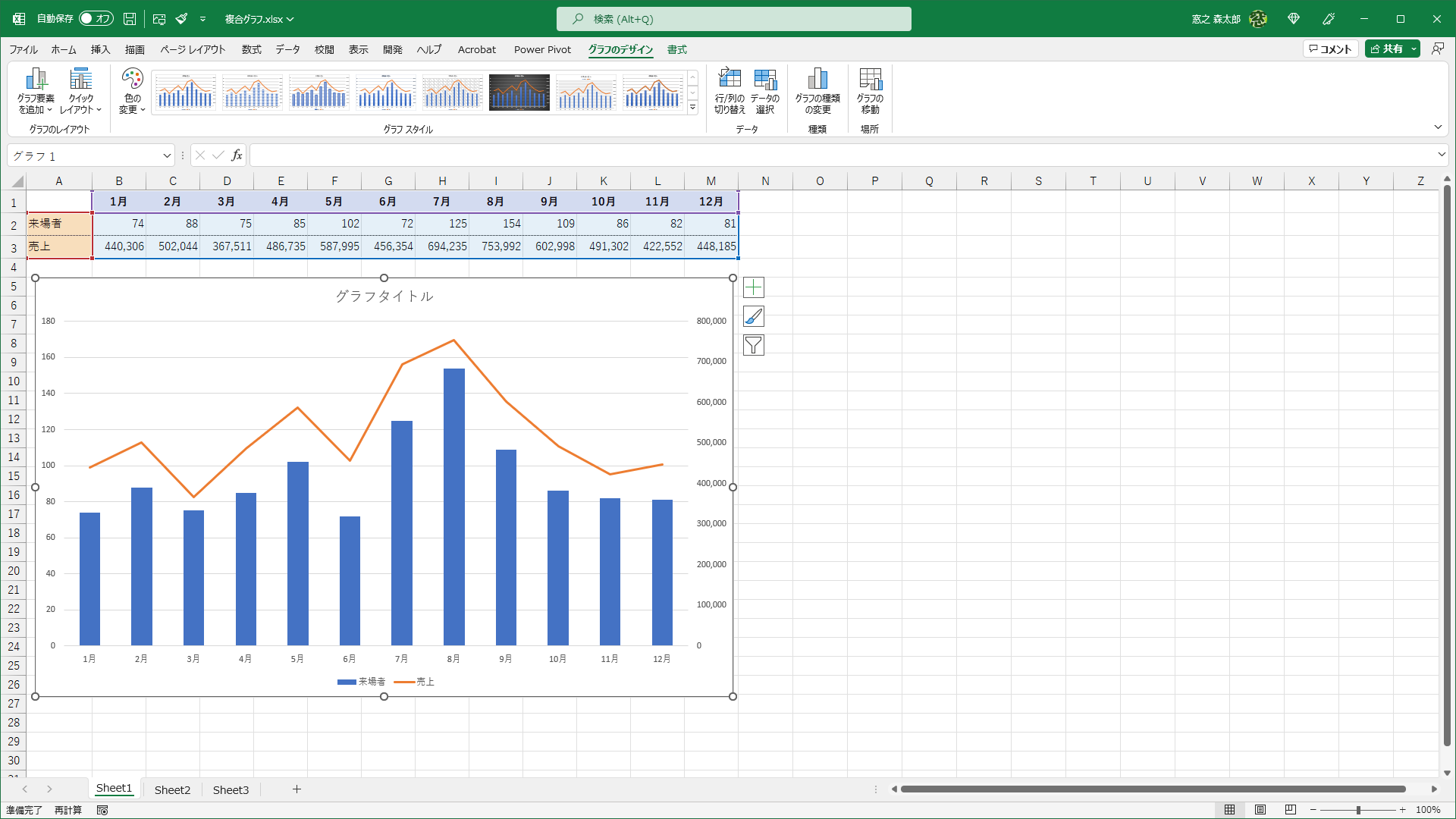The width and height of the screenshot is (1456, 819).
Task: Switch to Page Layout view
Action: click(1260, 810)
